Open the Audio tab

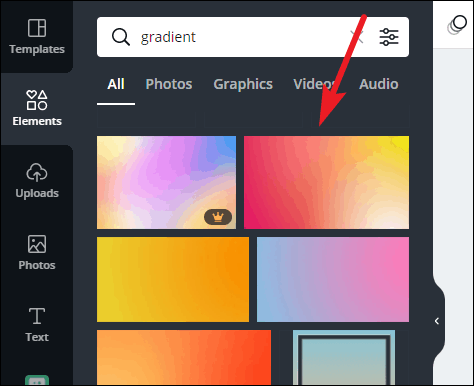pyautogui.click(x=379, y=84)
